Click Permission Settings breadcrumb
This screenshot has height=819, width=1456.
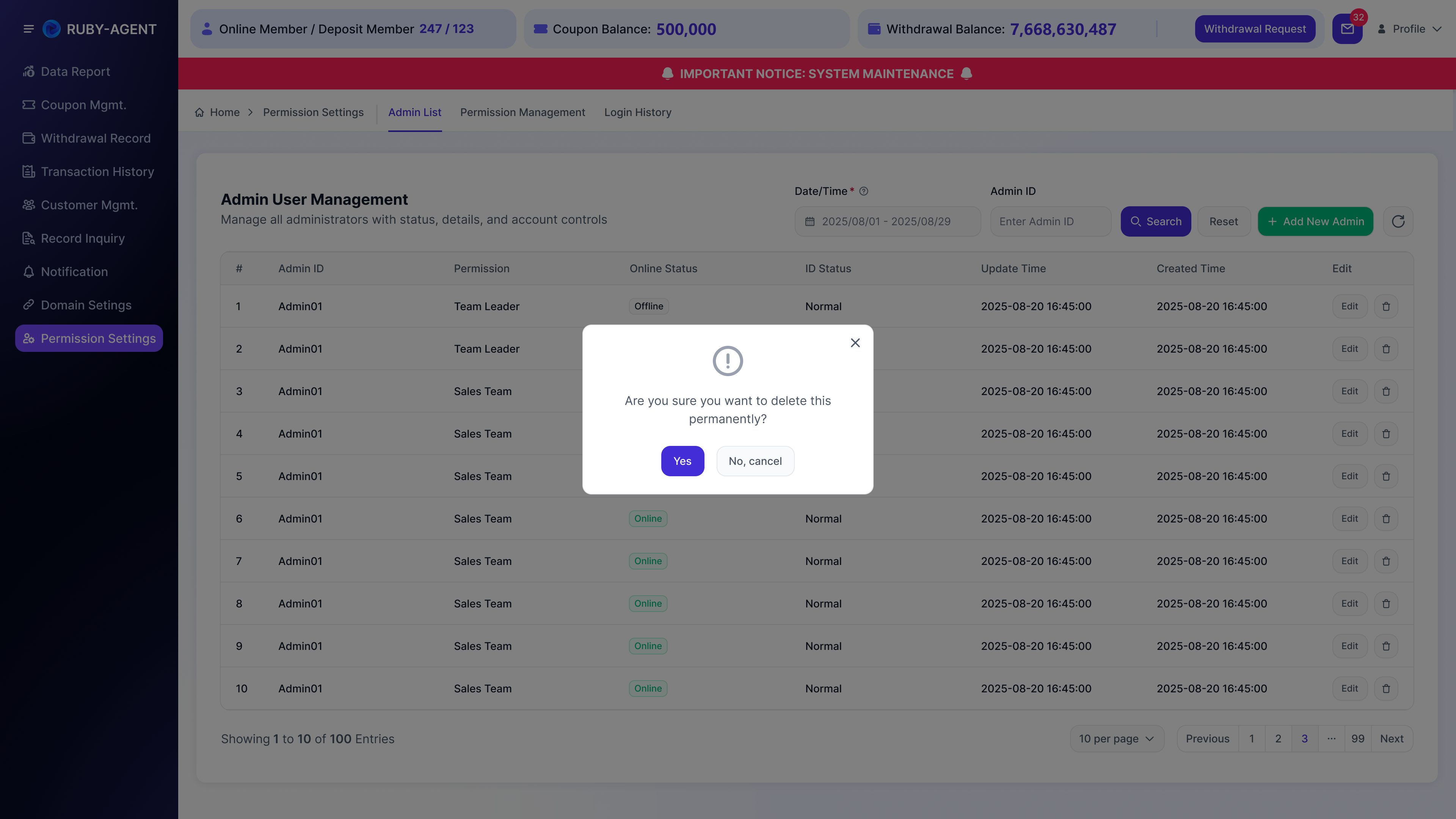313,113
